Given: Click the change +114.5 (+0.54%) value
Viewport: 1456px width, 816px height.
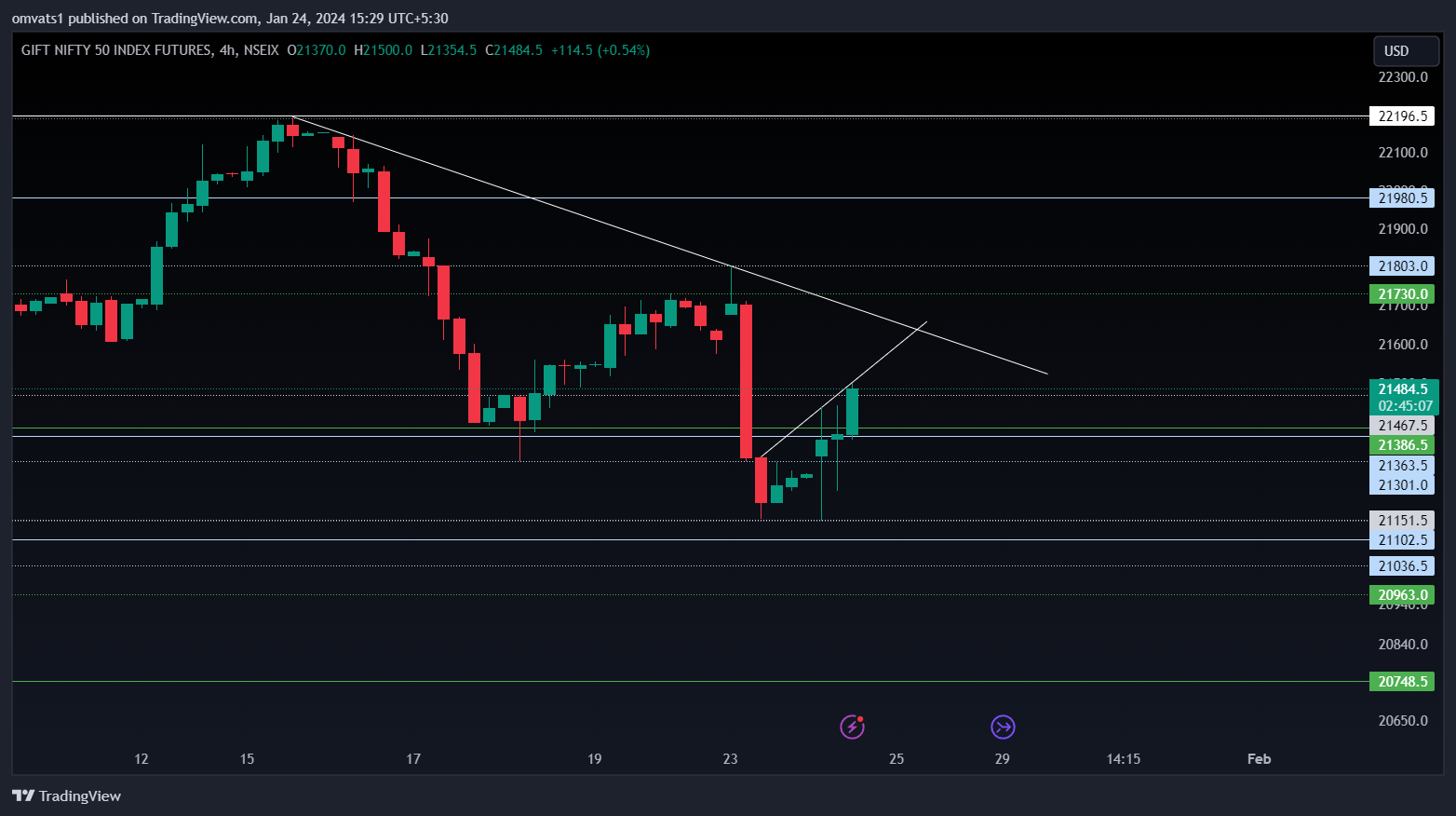Looking at the screenshot, I should tap(600, 50).
